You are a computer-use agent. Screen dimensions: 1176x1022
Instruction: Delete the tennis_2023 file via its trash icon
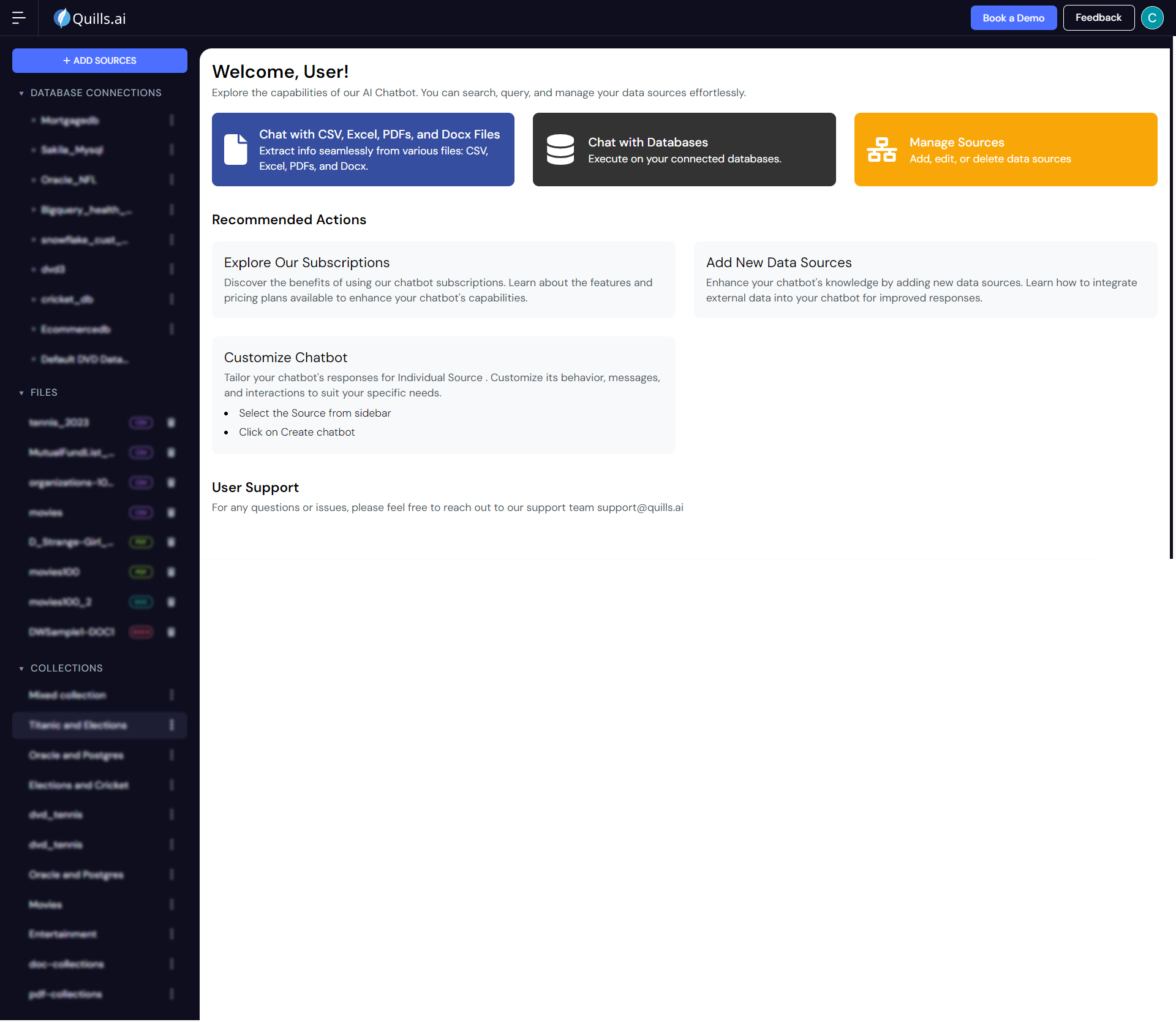coord(171,423)
